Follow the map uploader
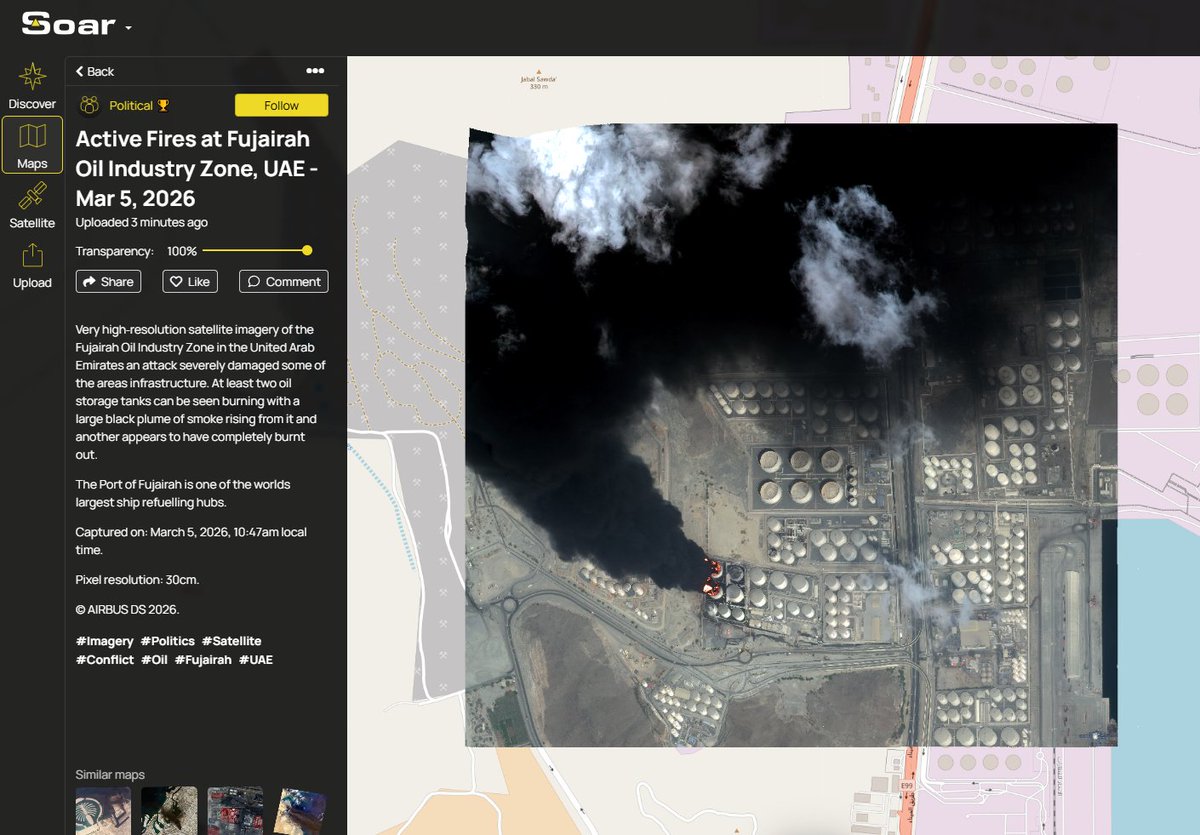The image size is (1200, 835). point(281,105)
